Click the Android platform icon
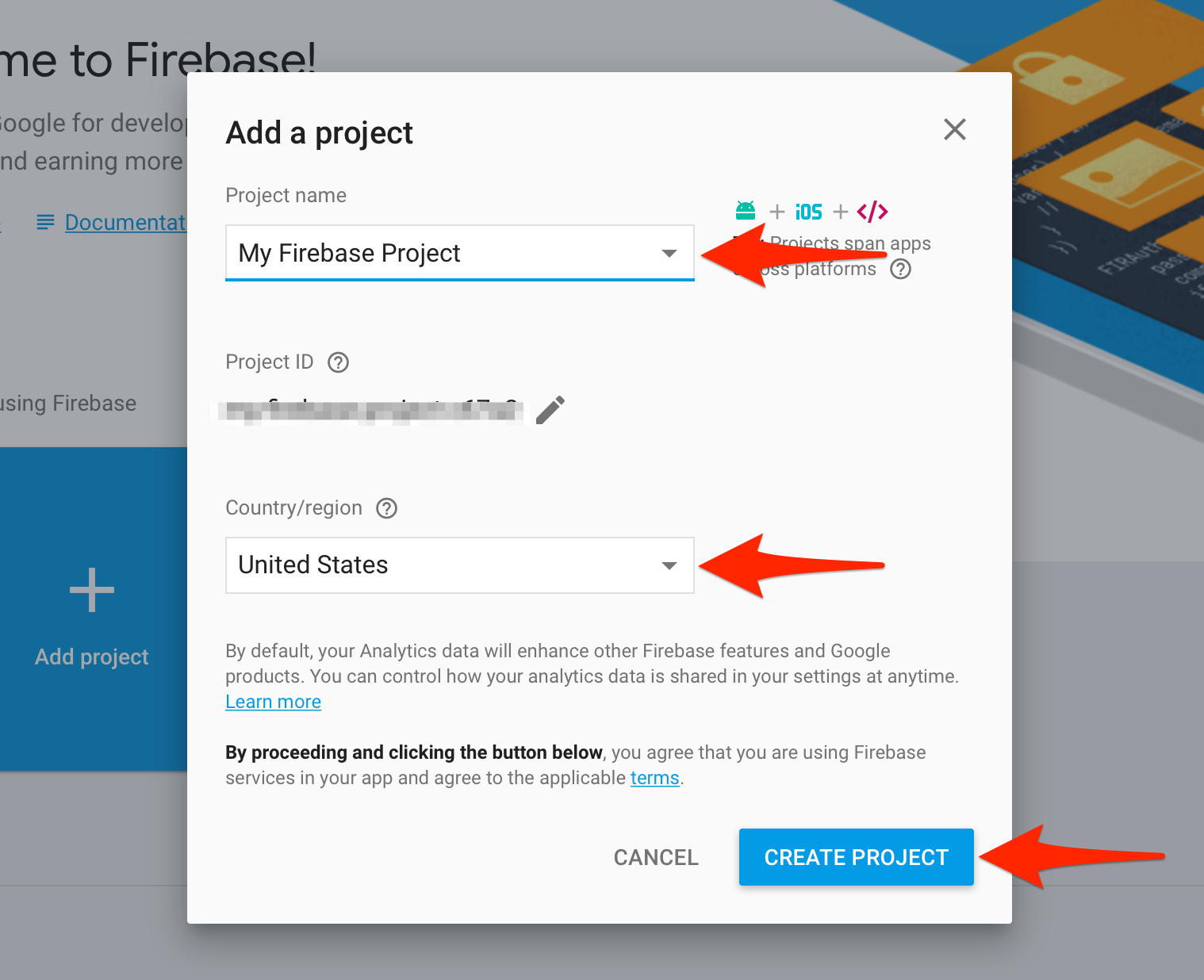Image resolution: width=1204 pixels, height=980 pixels. point(745,211)
